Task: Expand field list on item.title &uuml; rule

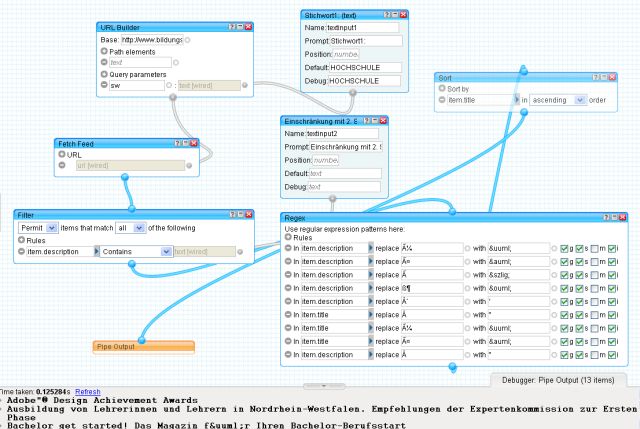Action: 371,328
